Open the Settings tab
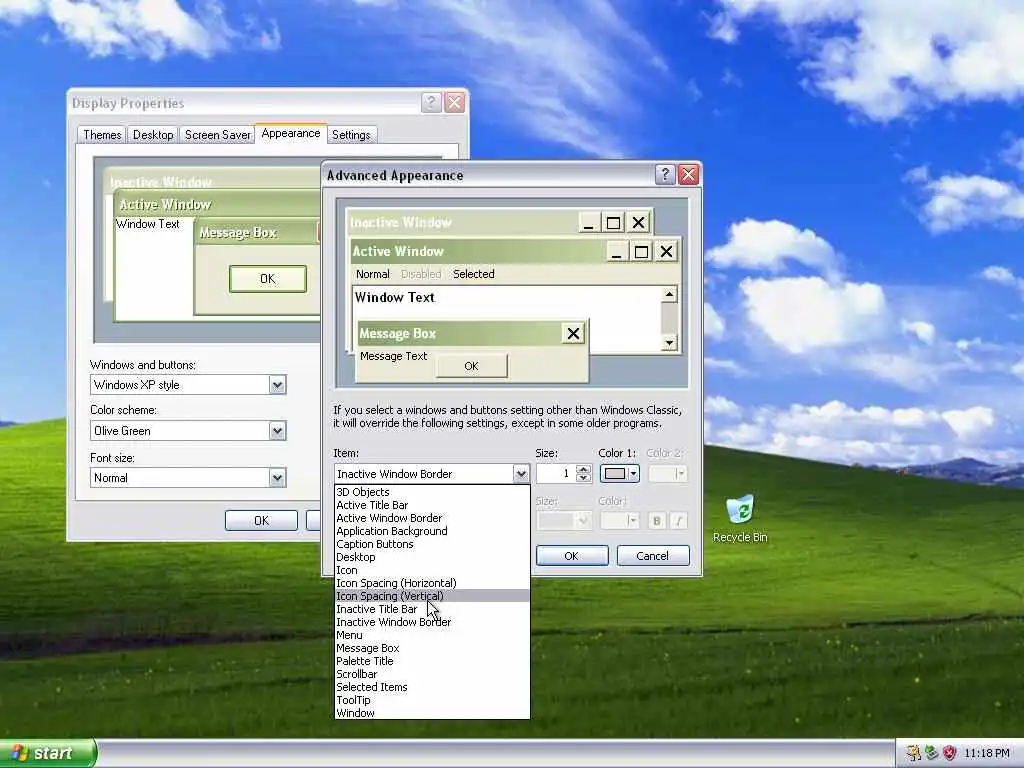1024x768 pixels. [x=351, y=135]
